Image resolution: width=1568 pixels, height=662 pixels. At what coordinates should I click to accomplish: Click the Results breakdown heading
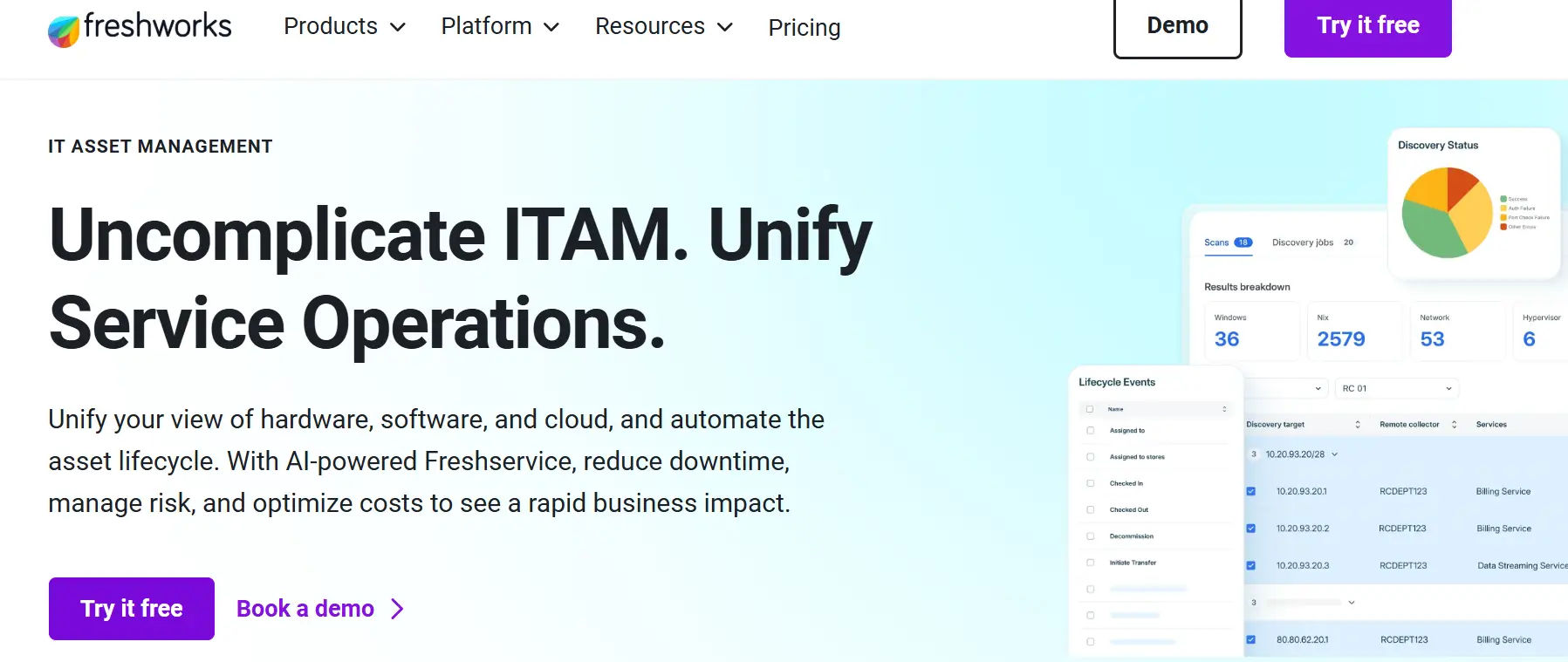click(1247, 287)
